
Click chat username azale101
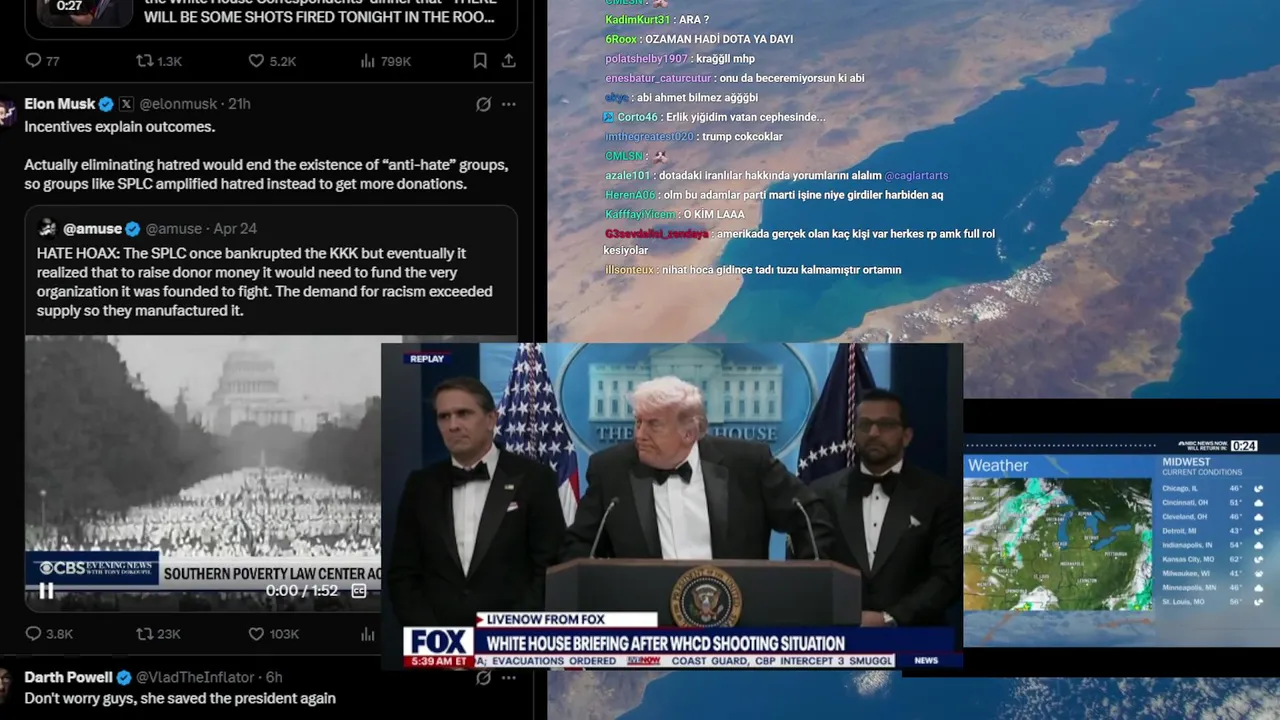[x=627, y=176]
